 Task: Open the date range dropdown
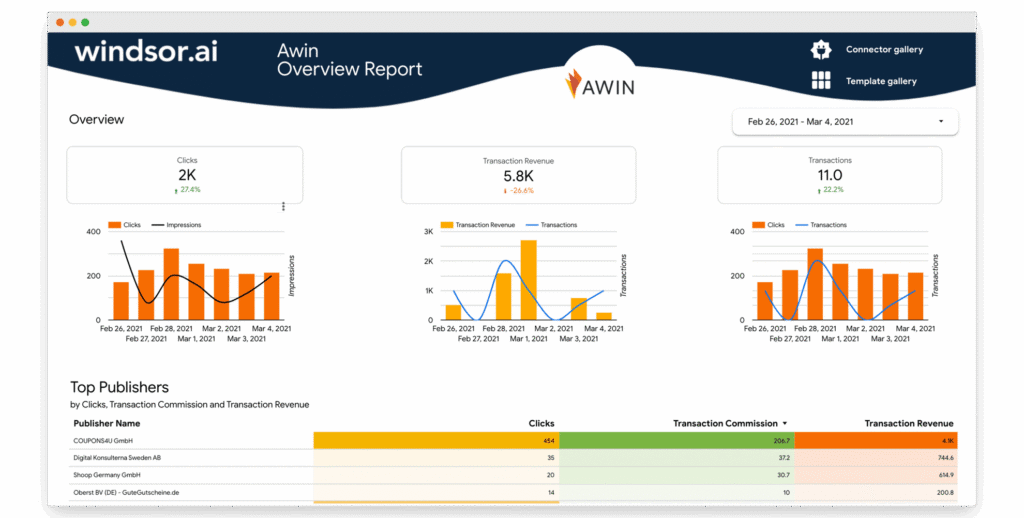(x=845, y=122)
